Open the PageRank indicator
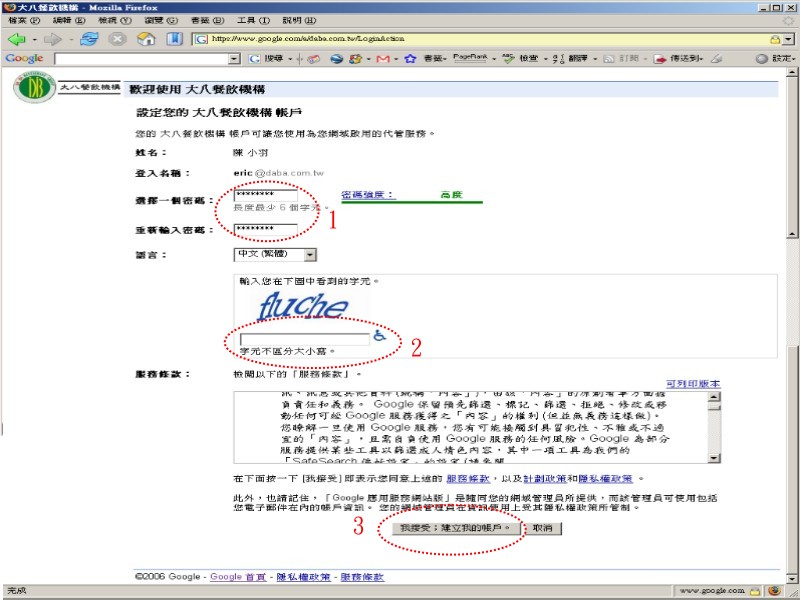 (x=470, y=58)
